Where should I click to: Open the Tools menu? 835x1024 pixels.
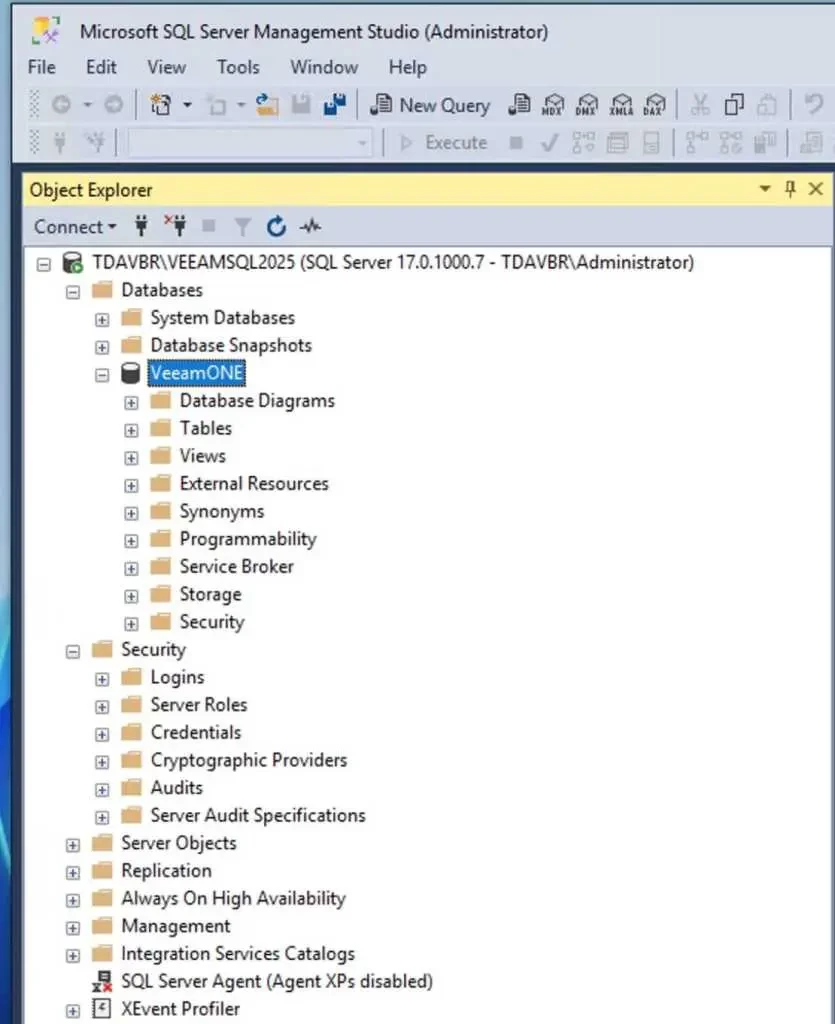pos(238,67)
